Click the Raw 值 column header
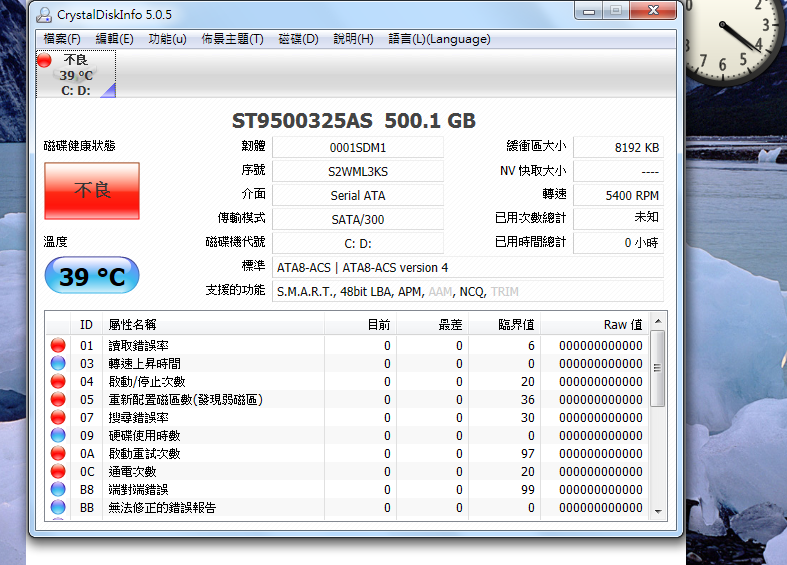The image size is (787, 565). click(595, 325)
